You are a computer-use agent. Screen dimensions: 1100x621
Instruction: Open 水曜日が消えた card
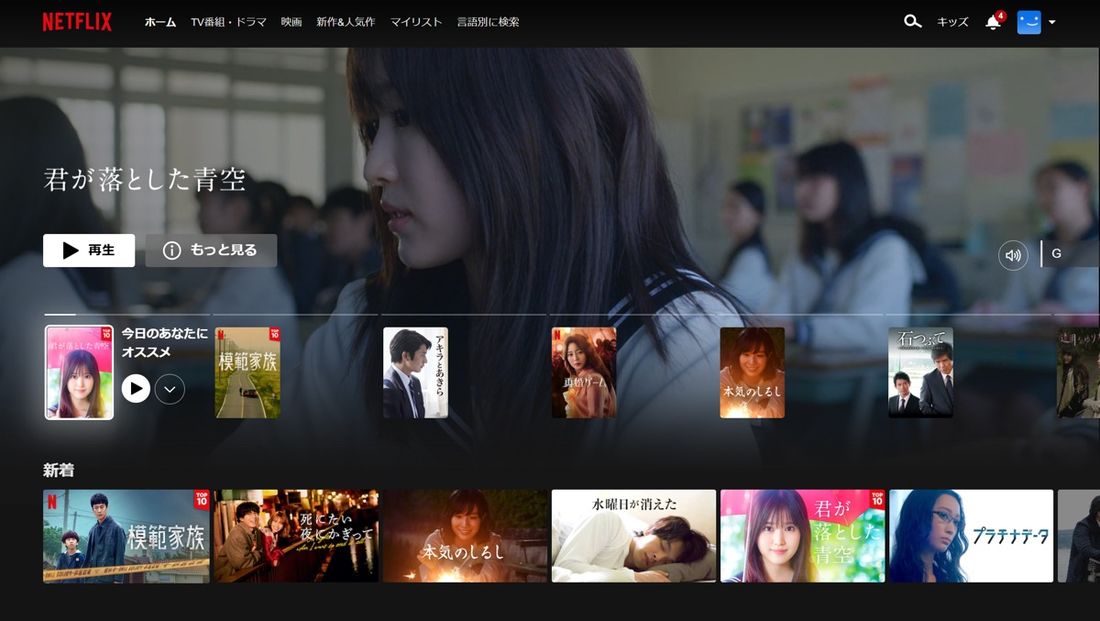tap(633, 536)
